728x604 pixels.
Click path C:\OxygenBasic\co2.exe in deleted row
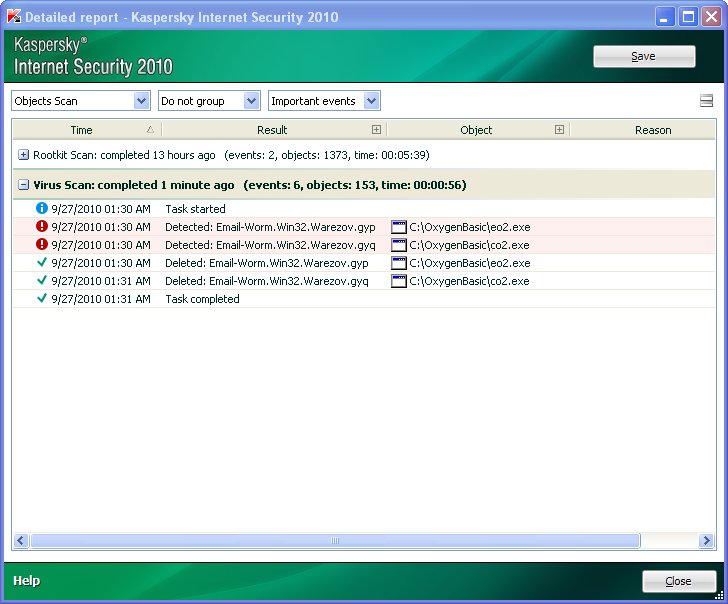click(x=469, y=281)
